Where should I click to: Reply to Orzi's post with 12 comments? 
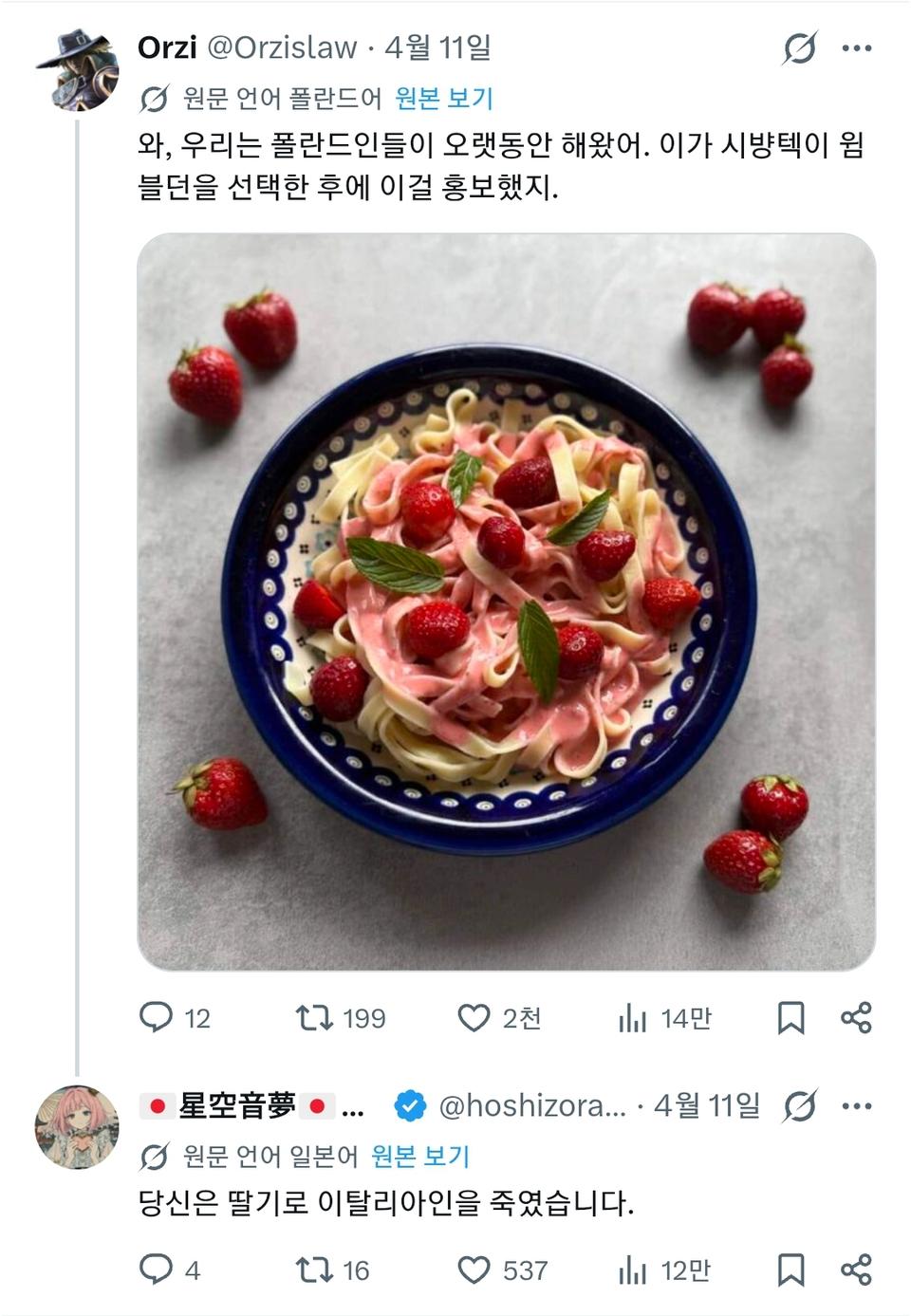pos(157,1017)
